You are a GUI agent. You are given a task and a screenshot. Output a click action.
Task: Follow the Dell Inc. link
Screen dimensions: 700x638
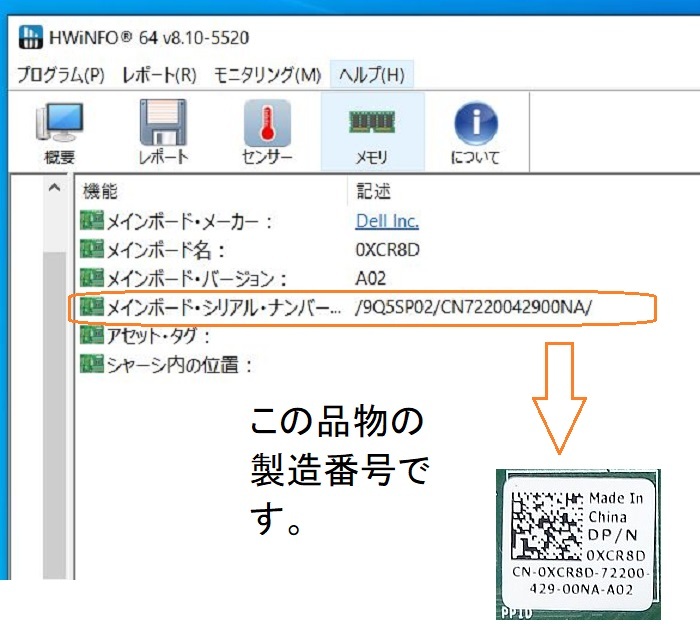(x=387, y=221)
